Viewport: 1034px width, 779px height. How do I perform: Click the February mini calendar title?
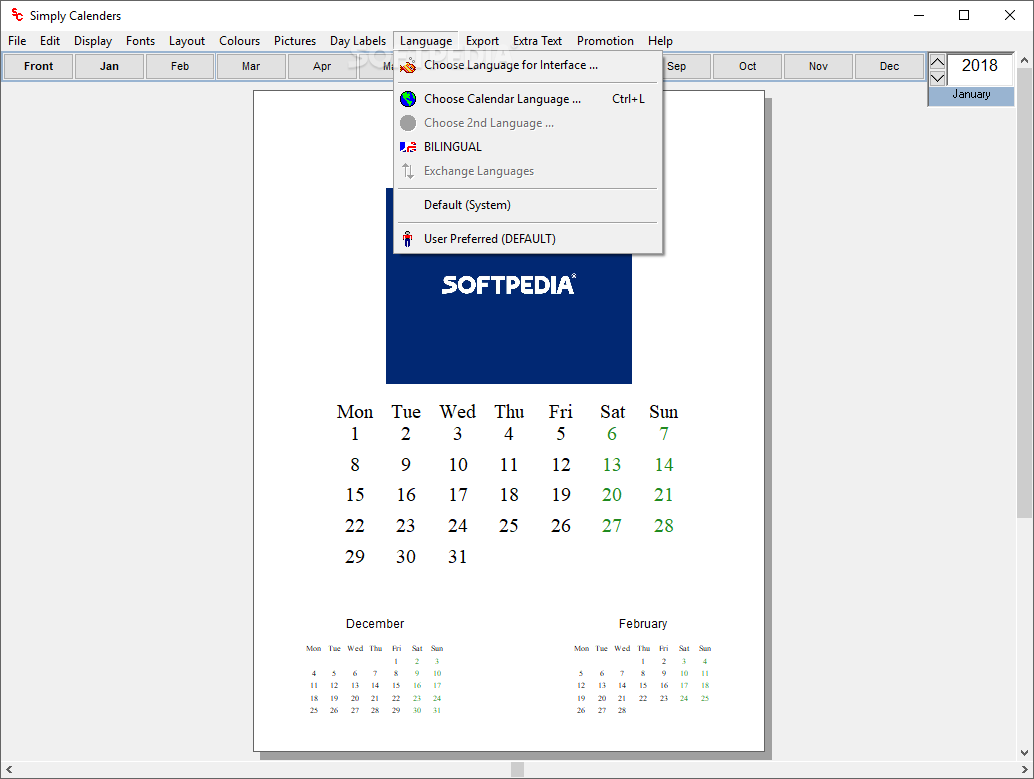pyautogui.click(x=643, y=623)
